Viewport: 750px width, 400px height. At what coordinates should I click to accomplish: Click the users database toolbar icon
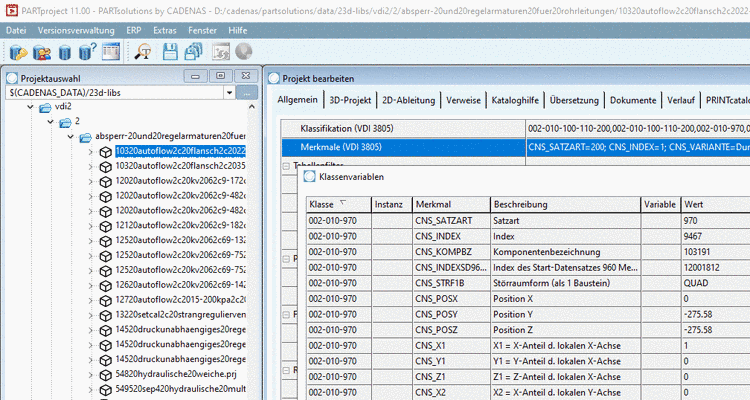click(42, 52)
